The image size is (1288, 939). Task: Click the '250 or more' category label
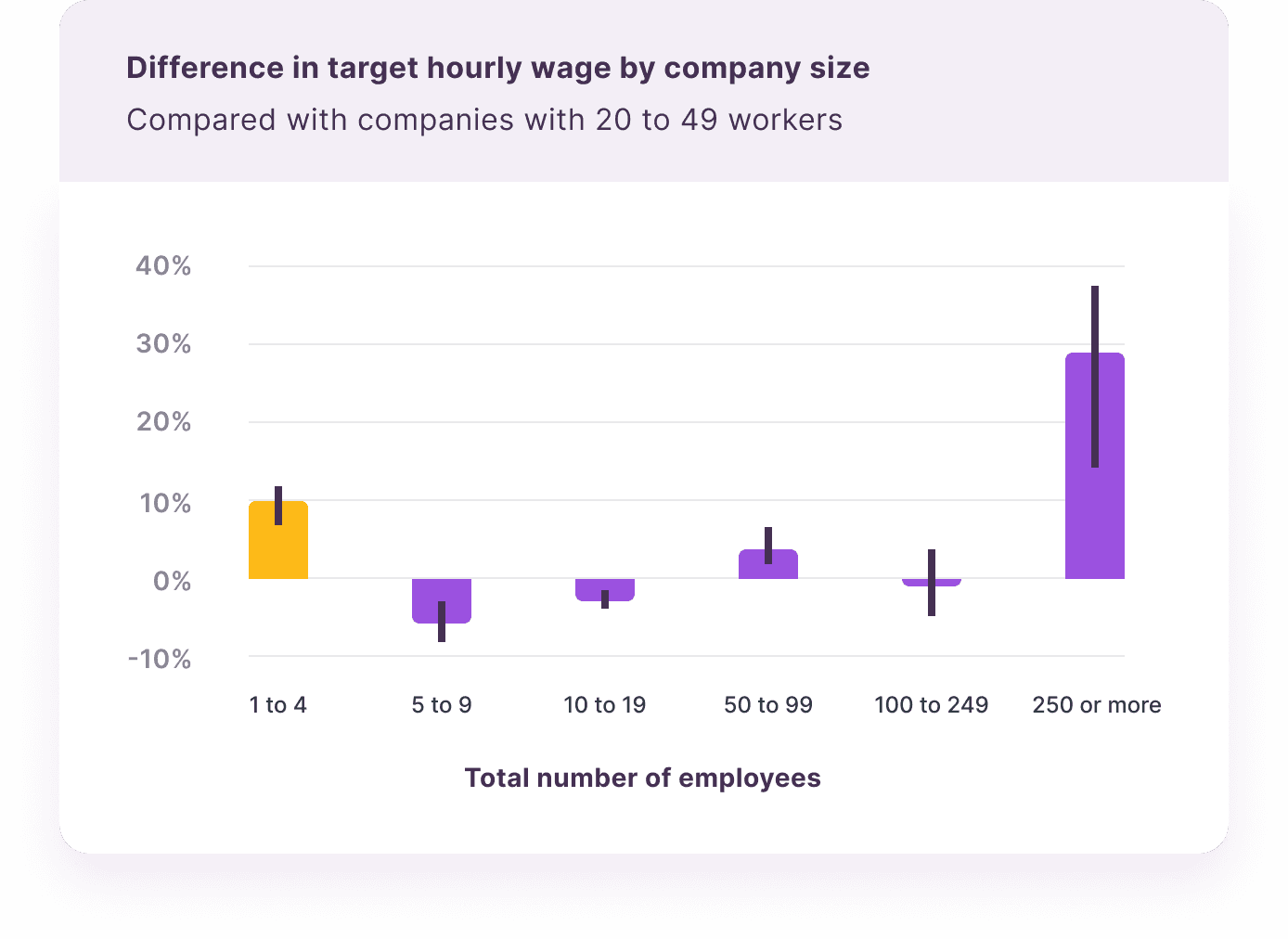[1097, 705]
